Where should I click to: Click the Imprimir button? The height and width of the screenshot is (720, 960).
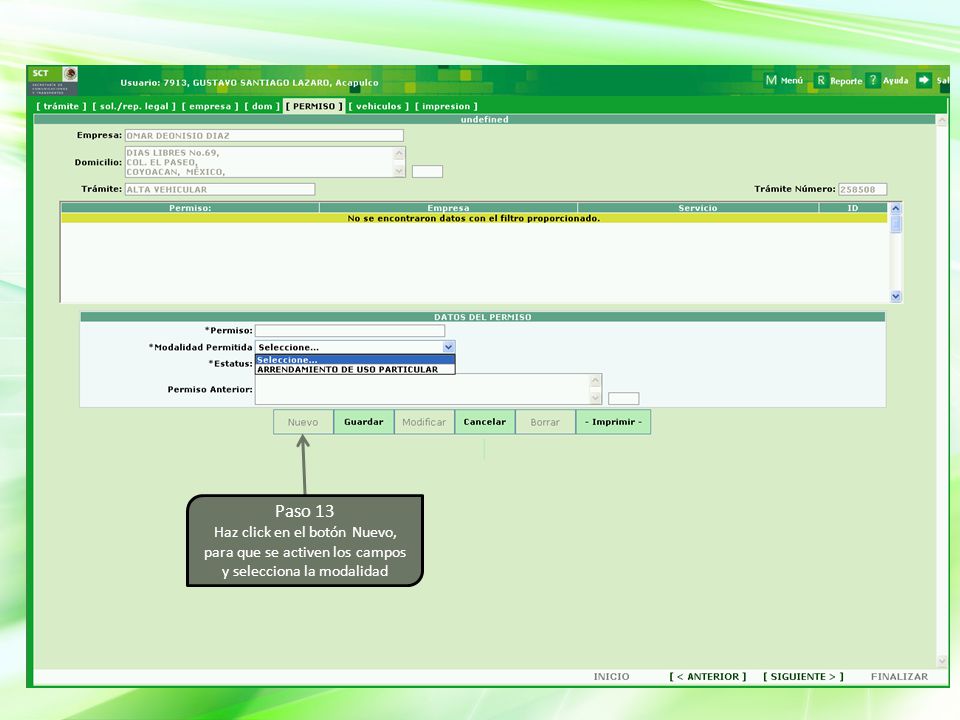click(613, 422)
